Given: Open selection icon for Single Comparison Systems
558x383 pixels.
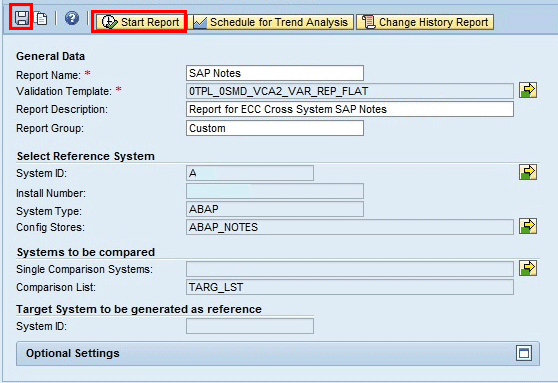Looking at the screenshot, I should coord(528,268).
